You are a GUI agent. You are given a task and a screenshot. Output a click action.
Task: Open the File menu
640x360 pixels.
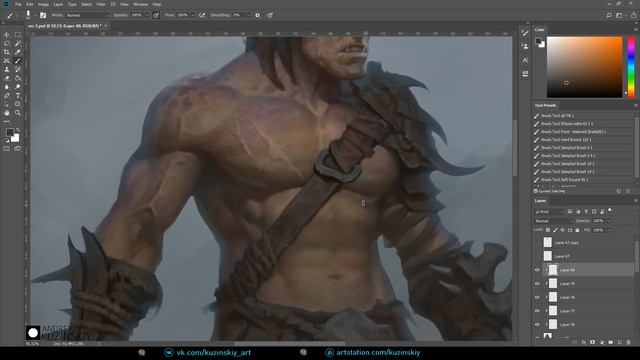click(x=18, y=4)
